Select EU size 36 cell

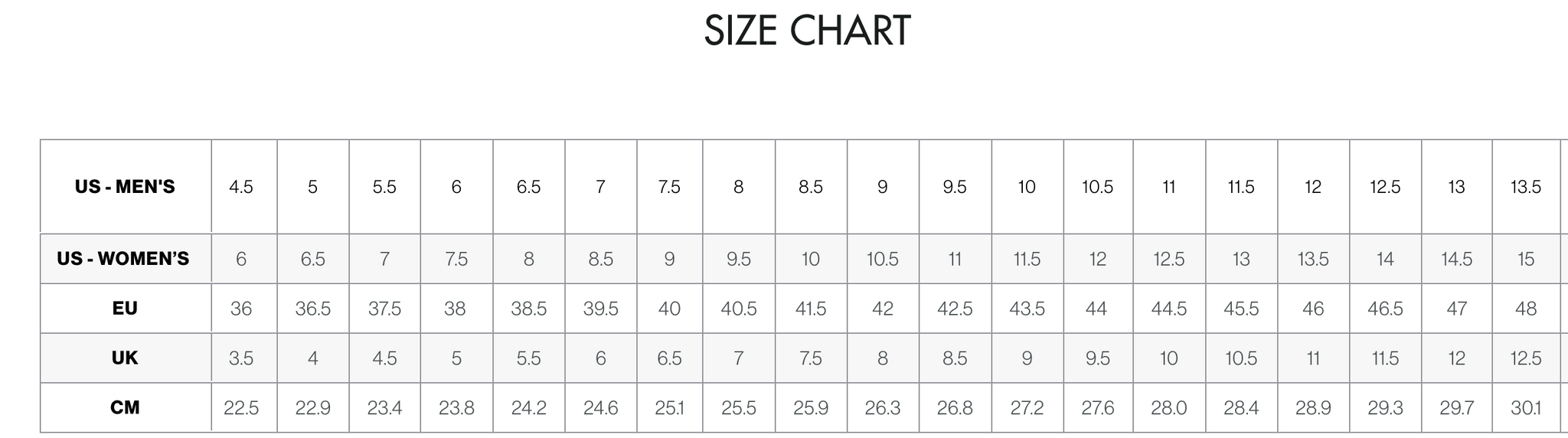coord(241,309)
